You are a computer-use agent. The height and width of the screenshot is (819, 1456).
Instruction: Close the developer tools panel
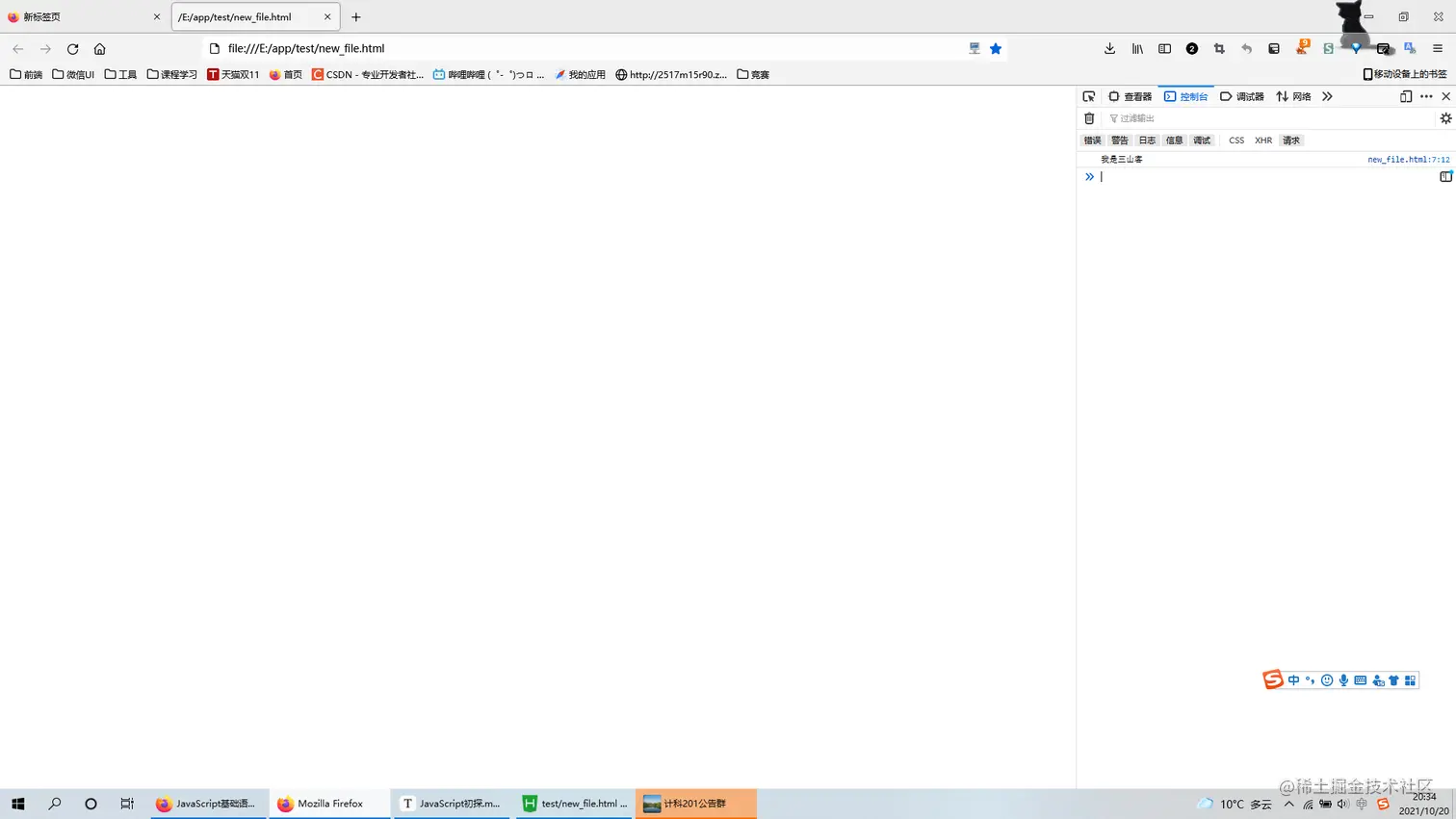tap(1445, 96)
